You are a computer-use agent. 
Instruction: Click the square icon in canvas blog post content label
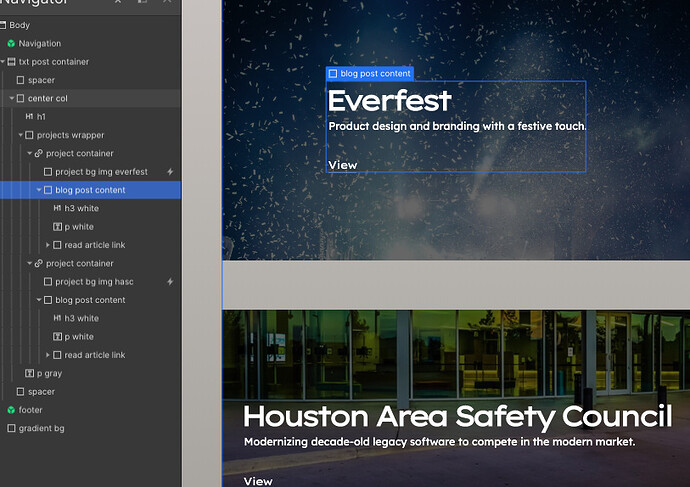(333, 73)
